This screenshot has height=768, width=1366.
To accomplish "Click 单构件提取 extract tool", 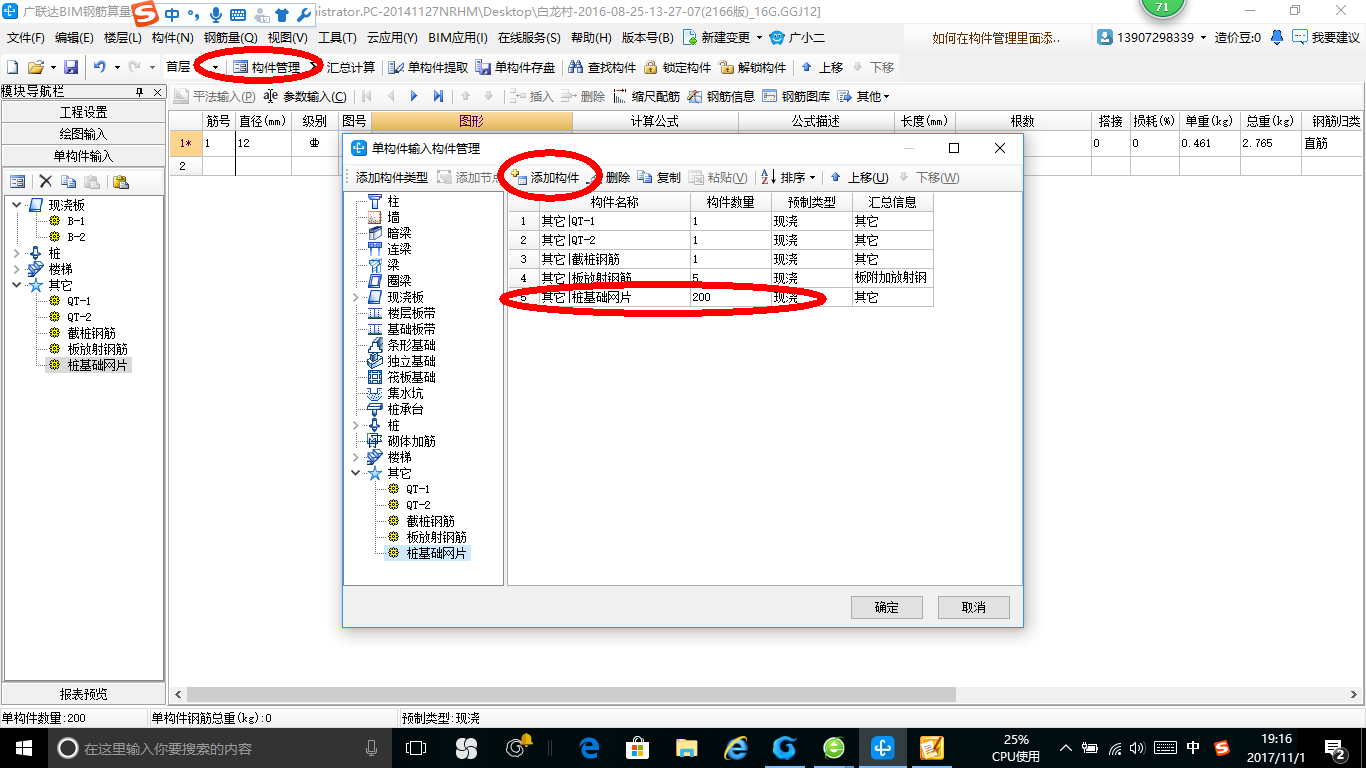I will click(428, 67).
